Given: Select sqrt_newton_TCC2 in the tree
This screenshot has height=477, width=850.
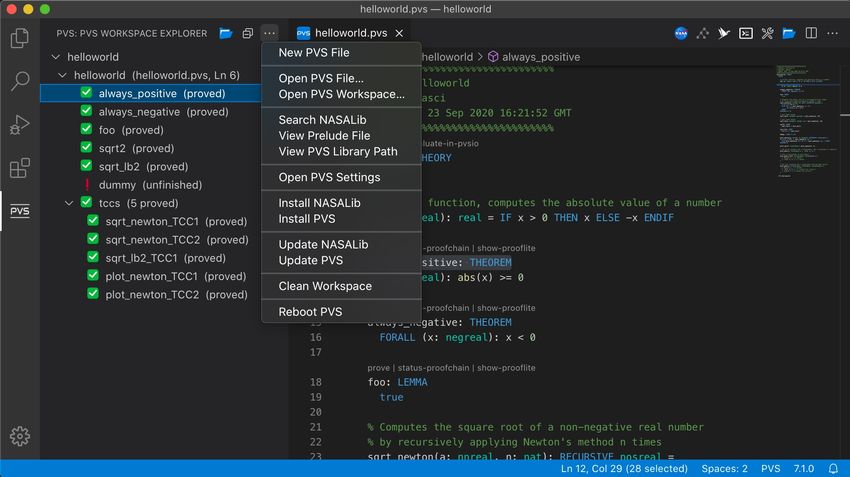Looking at the screenshot, I should [151, 240].
